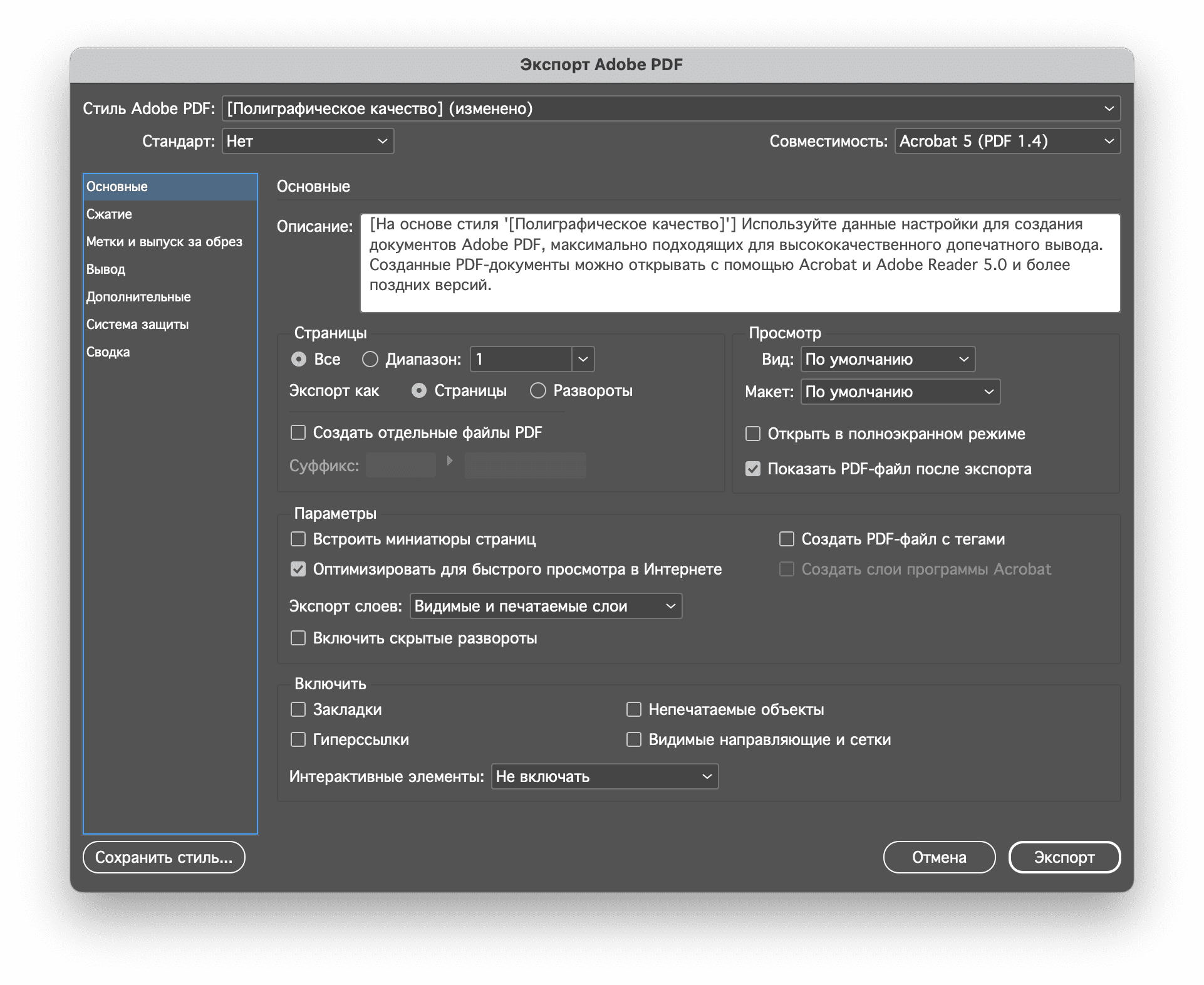Toggle Открыть в полноэкранном режиме checkbox
Image resolution: width=1204 pixels, height=985 pixels.
[x=753, y=434]
